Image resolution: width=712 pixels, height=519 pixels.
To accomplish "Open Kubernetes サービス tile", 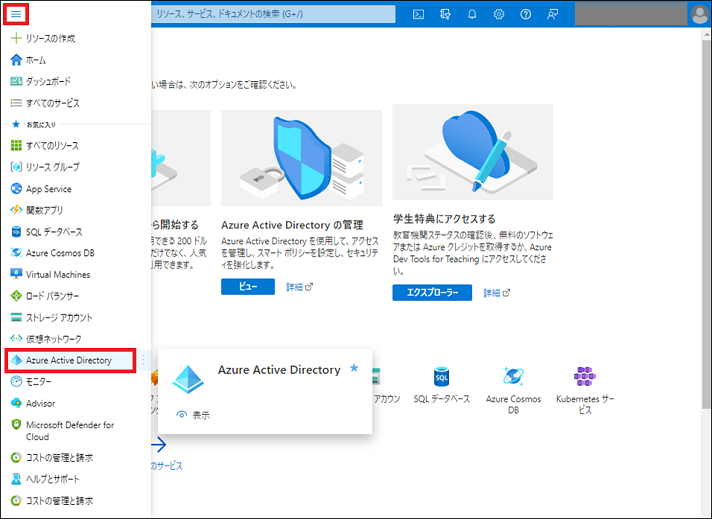I will [585, 390].
